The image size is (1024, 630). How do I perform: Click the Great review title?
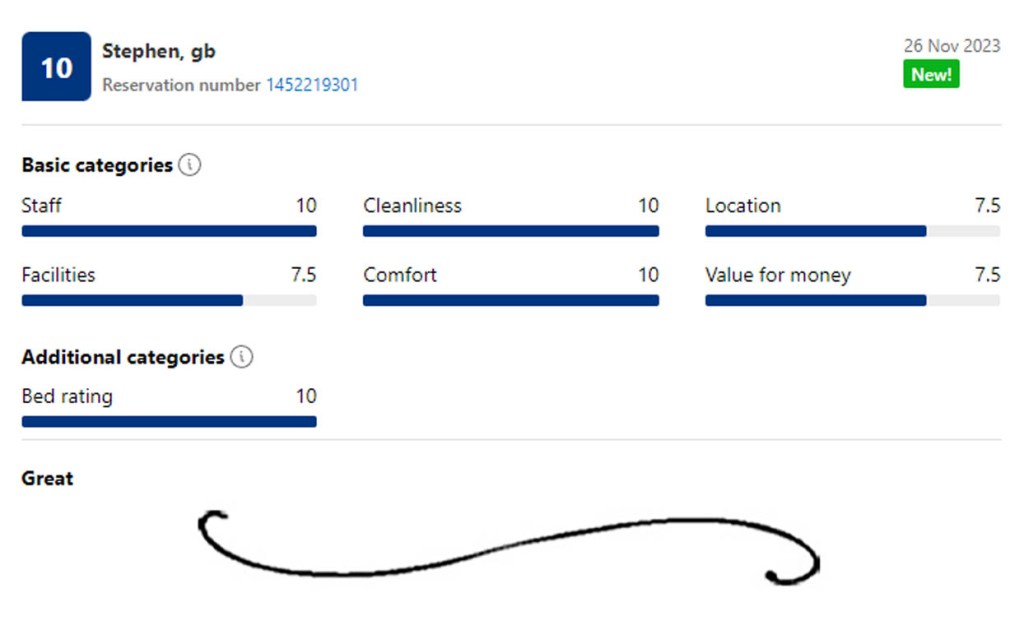pyautogui.click(x=47, y=478)
